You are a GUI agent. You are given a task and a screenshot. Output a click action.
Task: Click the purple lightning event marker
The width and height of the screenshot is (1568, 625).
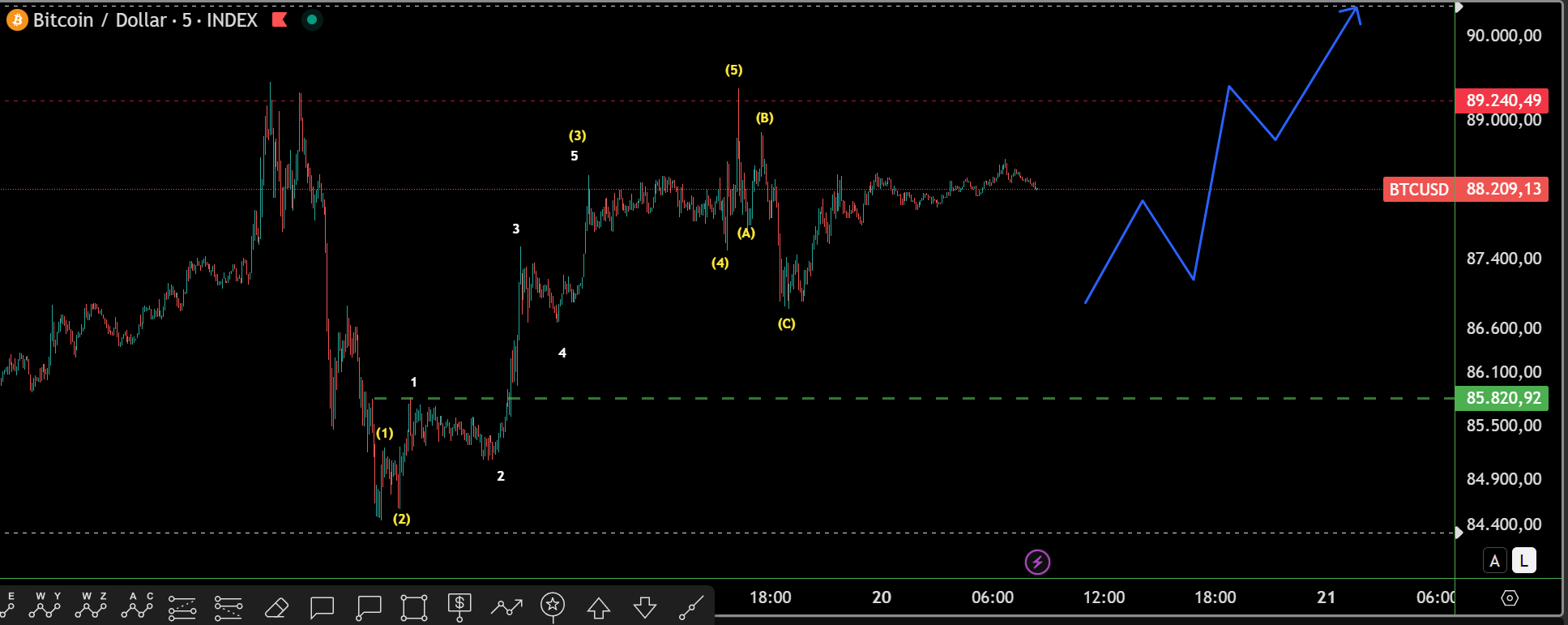click(1037, 562)
